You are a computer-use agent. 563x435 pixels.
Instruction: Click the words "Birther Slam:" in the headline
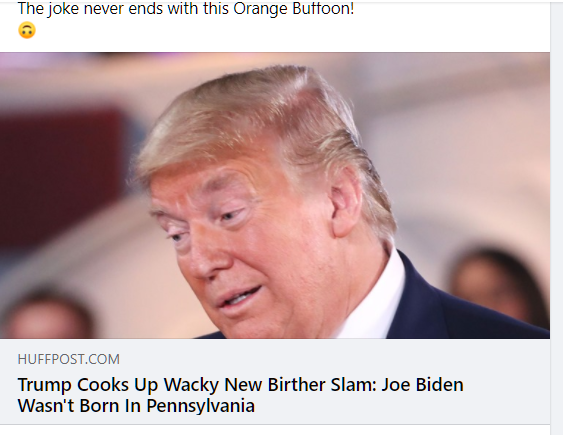[x=322, y=384]
